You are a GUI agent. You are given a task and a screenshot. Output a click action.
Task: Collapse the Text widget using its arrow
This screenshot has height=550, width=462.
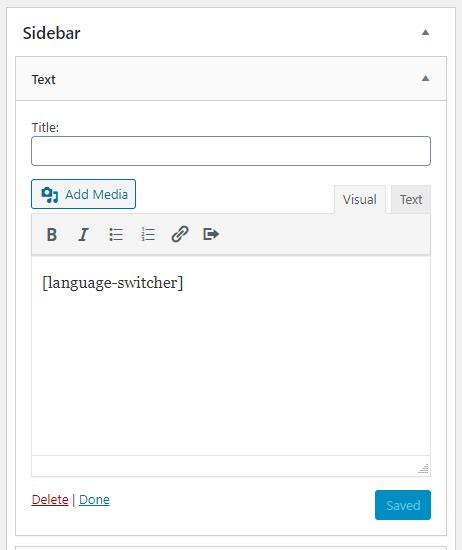425,78
